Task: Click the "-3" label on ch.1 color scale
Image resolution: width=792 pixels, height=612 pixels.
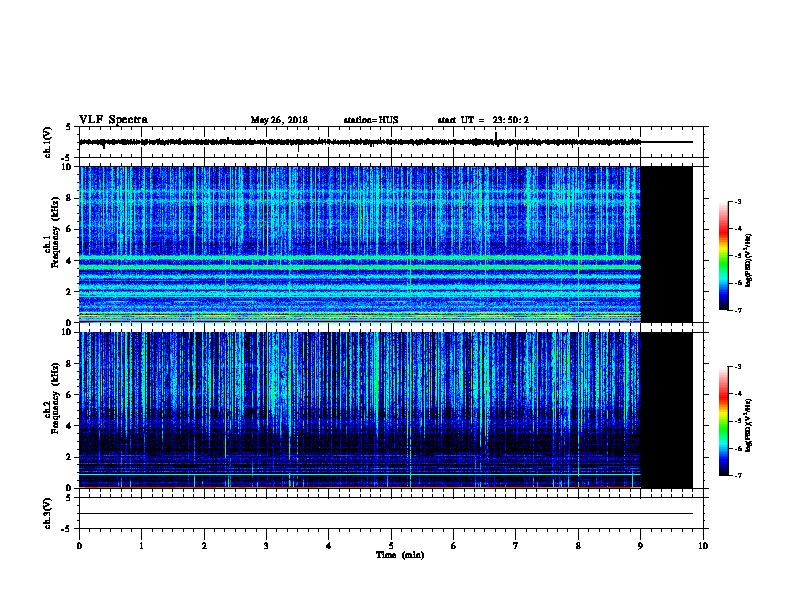Action: pos(738,202)
